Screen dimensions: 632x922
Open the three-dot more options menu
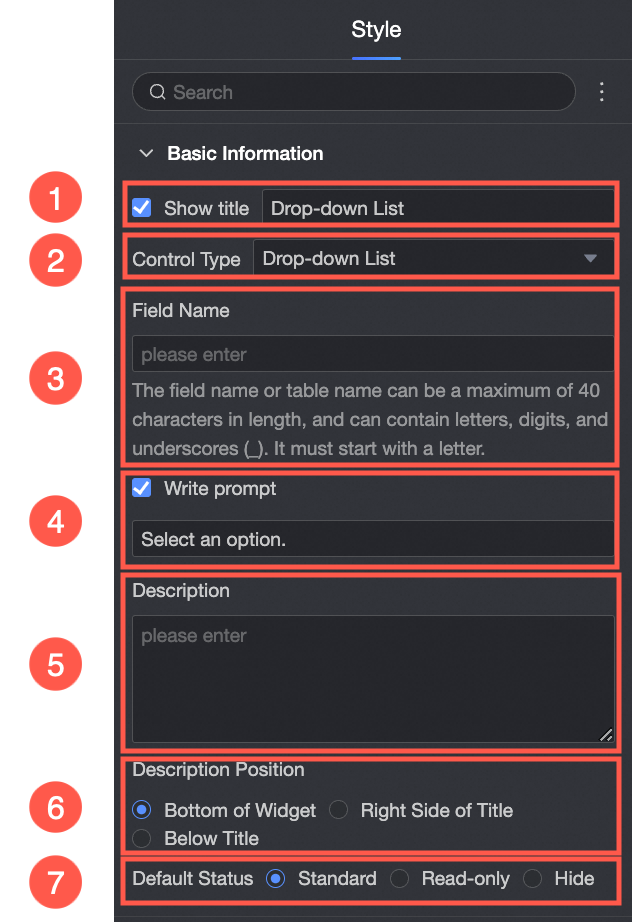602,92
